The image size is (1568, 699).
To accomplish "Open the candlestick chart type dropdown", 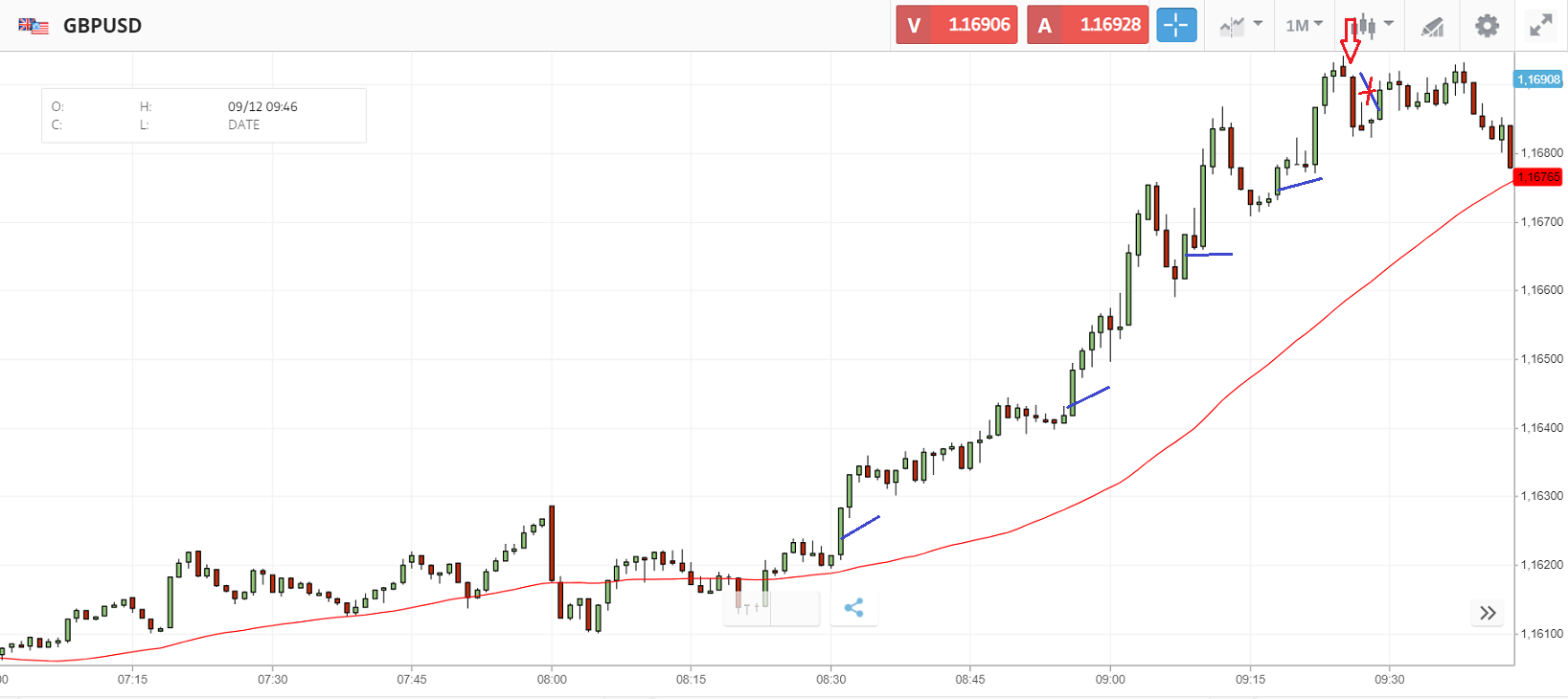I will click(x=1372, y=26).
